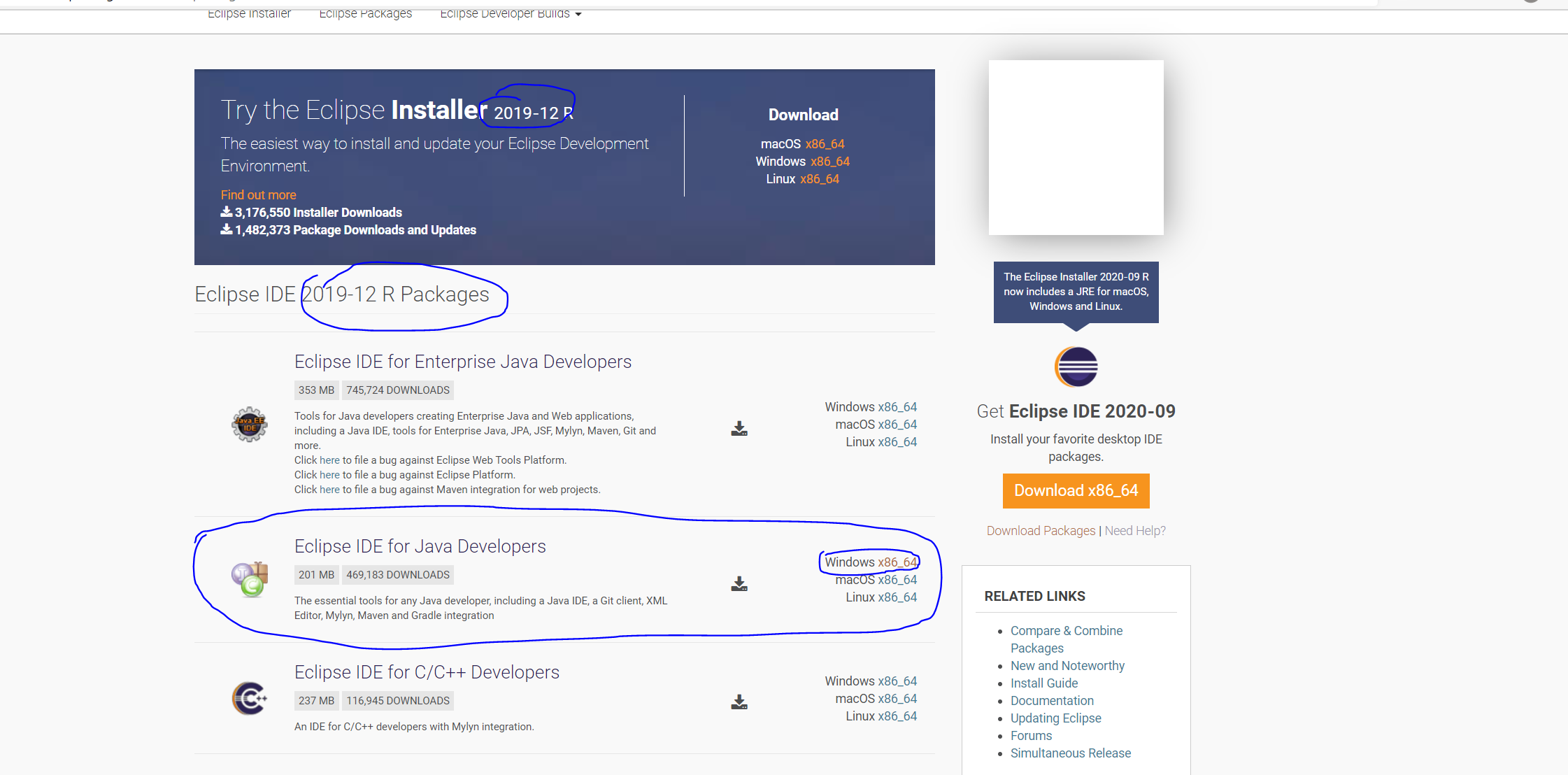Click download icon for Enterprise Java Developers
Image resolution: width=1568 pixels, height=775 pixels.
(x=739, y=429)
